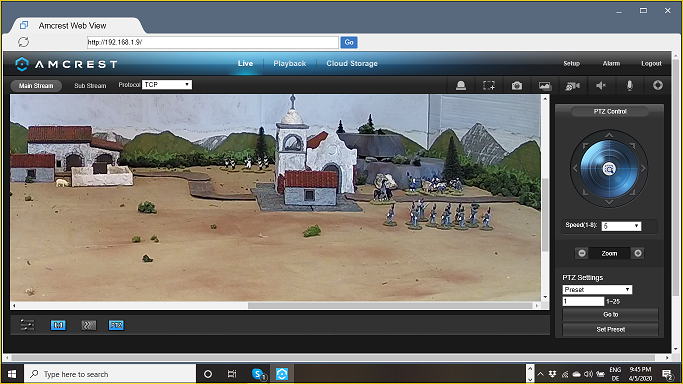Open the Setup menu

pyautogui.click(x=571, y=64)
